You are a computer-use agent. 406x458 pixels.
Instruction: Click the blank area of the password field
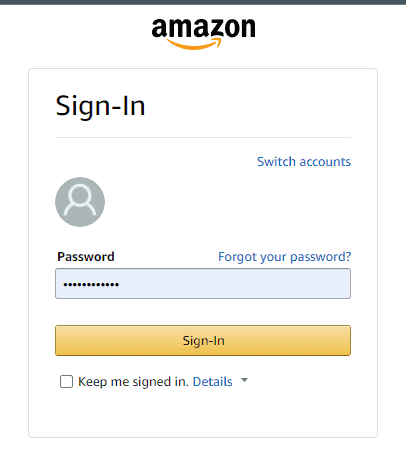233,284
